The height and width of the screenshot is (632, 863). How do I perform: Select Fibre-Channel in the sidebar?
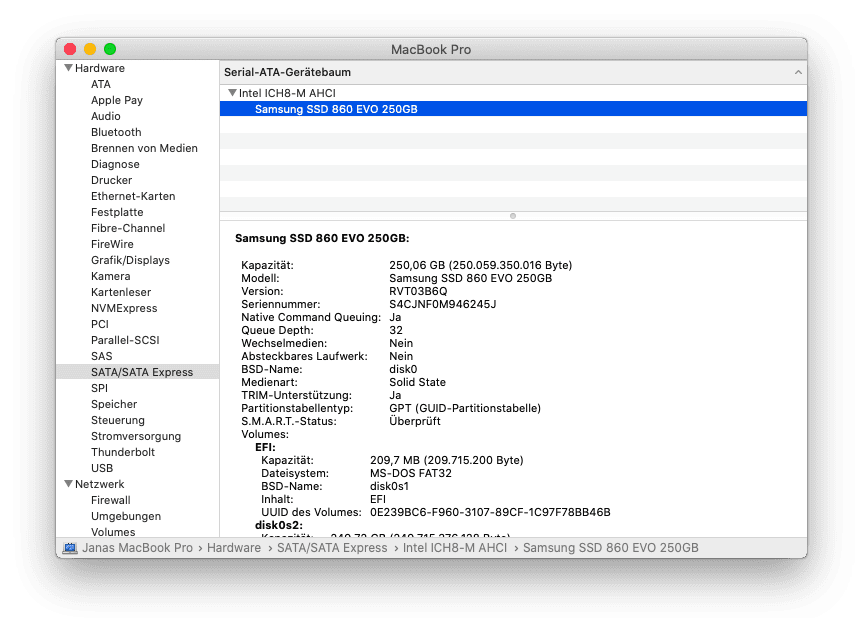(128, 228)
